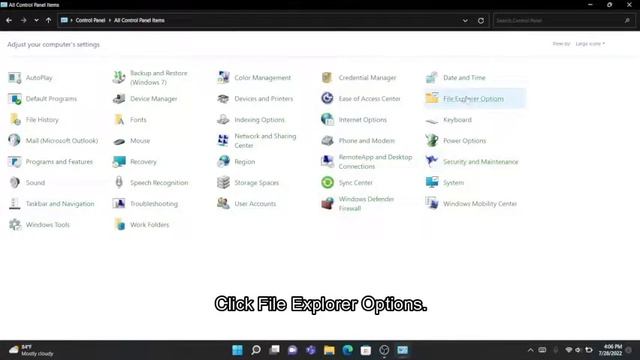
Task: Click the search magnifier in search box
Action: 627,20
